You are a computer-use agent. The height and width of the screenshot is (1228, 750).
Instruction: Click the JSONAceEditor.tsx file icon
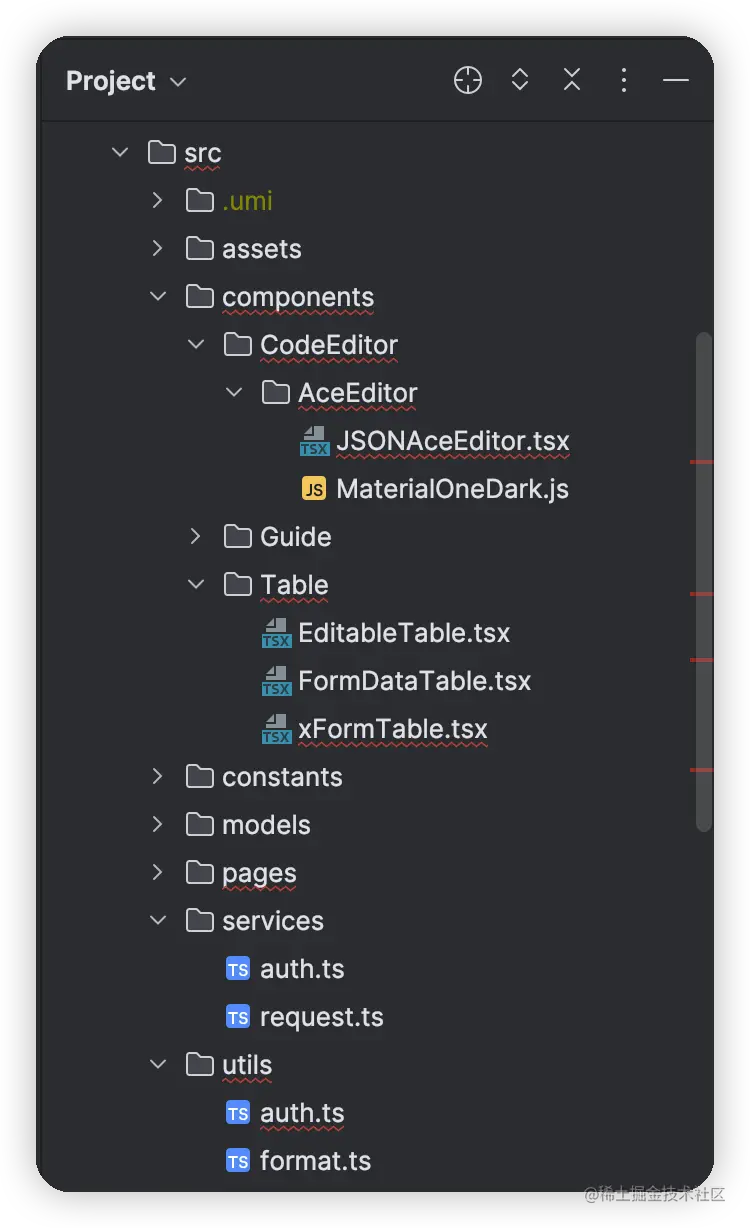[315, 441]
